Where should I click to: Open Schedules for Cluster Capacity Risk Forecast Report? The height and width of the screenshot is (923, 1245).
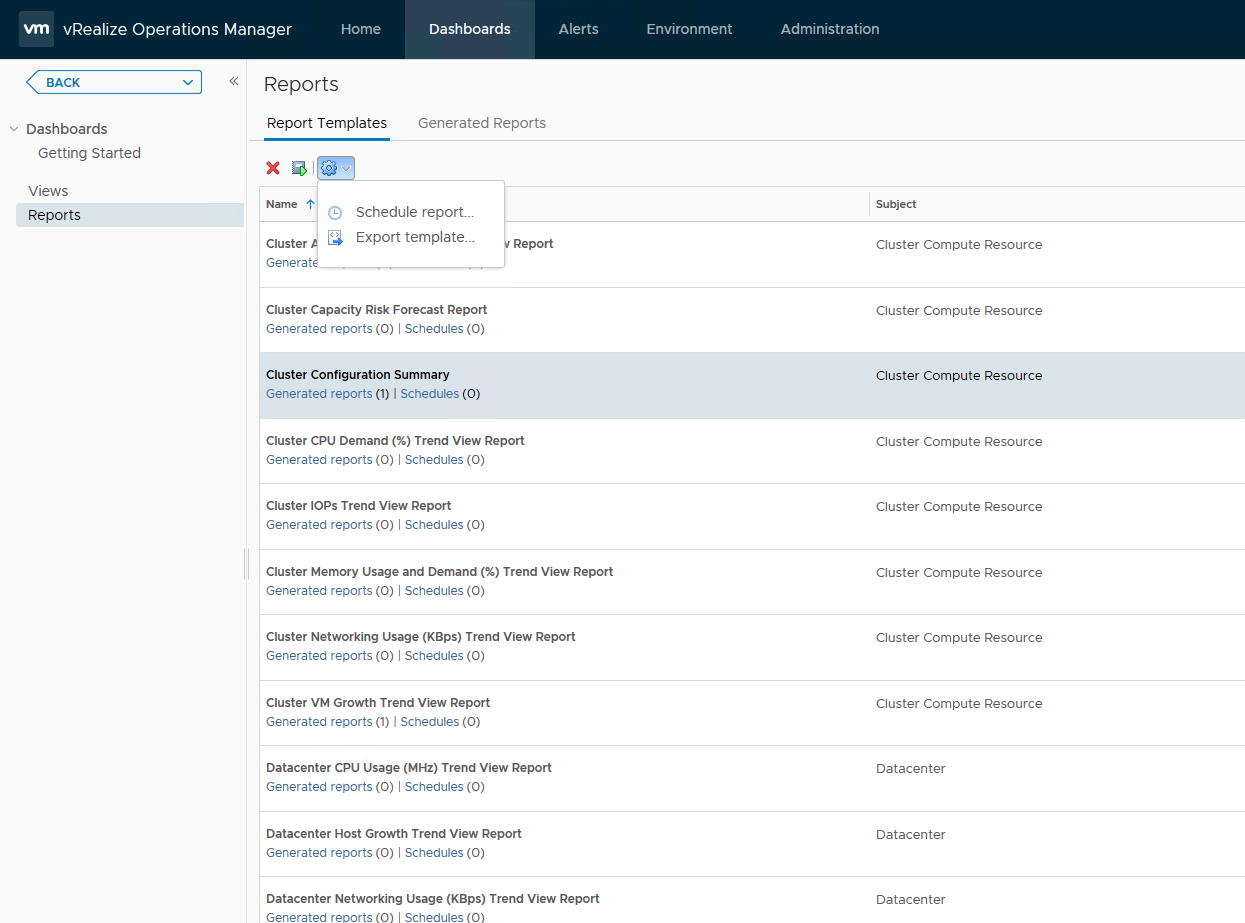point(434,329)
